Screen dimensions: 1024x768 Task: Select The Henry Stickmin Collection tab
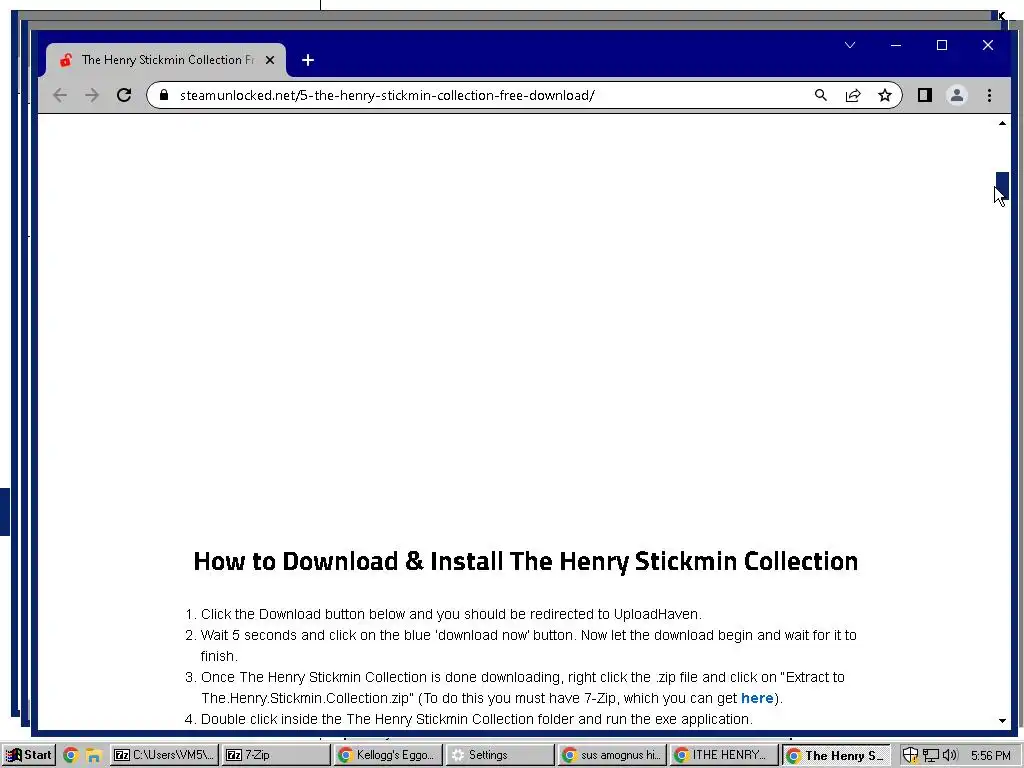pos(166,60)
